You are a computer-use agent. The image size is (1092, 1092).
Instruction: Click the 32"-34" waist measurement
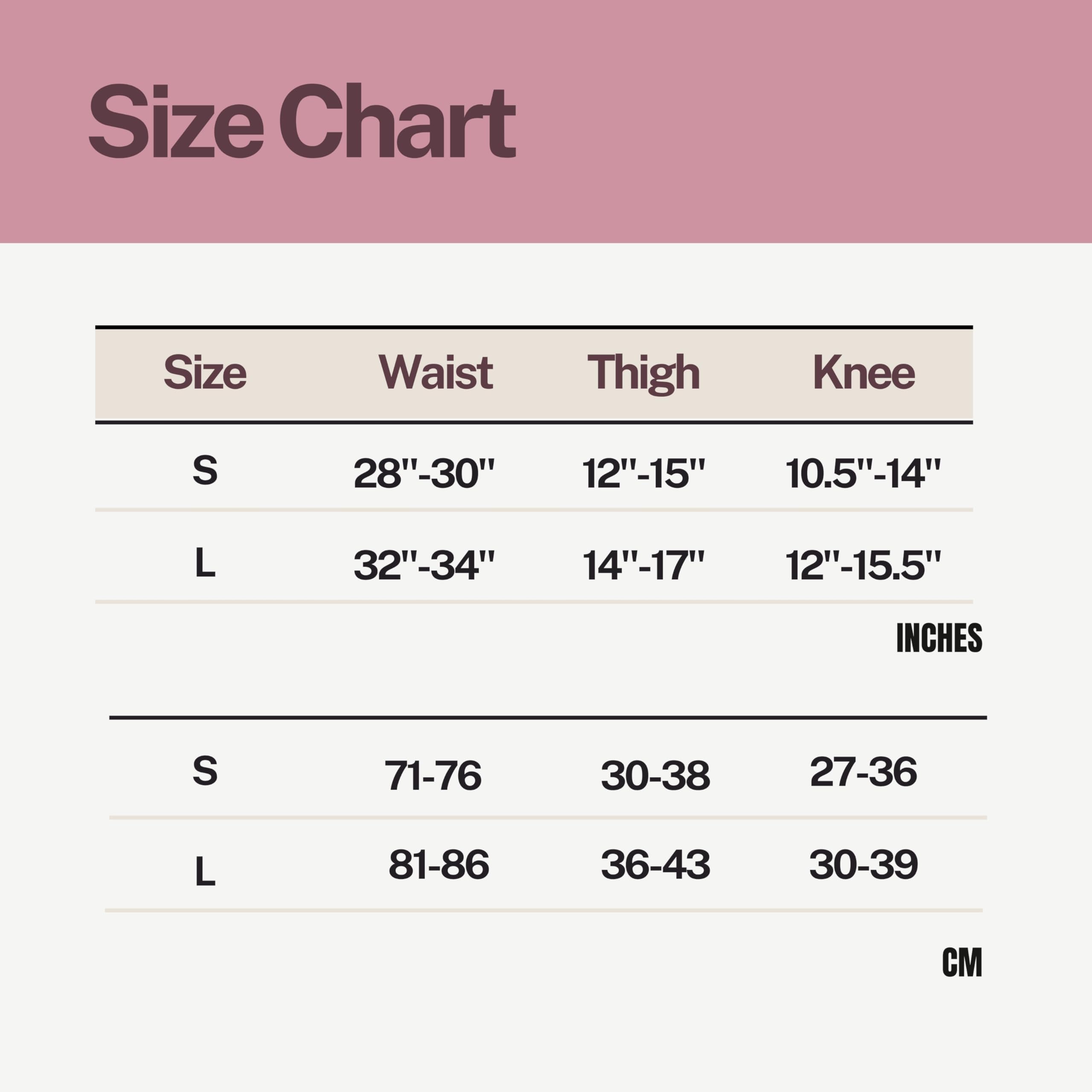tap(424, 565)
